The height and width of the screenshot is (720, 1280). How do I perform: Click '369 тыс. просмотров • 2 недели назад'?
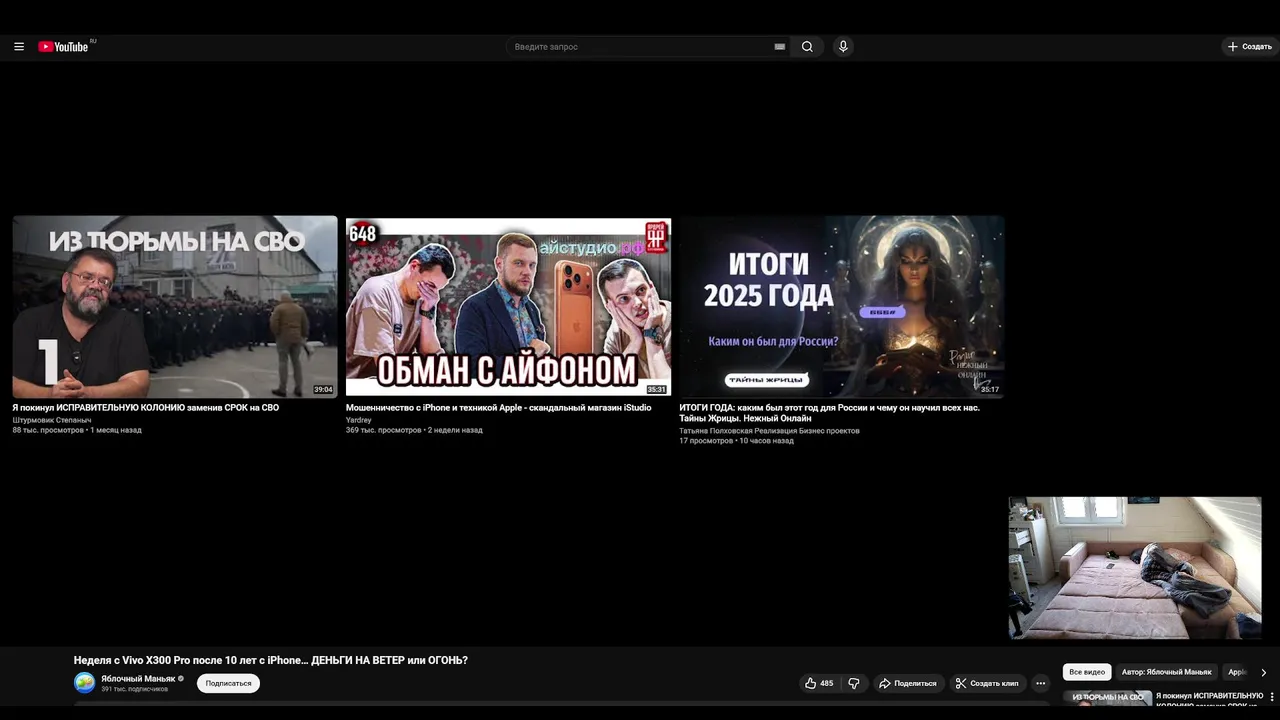414,430
